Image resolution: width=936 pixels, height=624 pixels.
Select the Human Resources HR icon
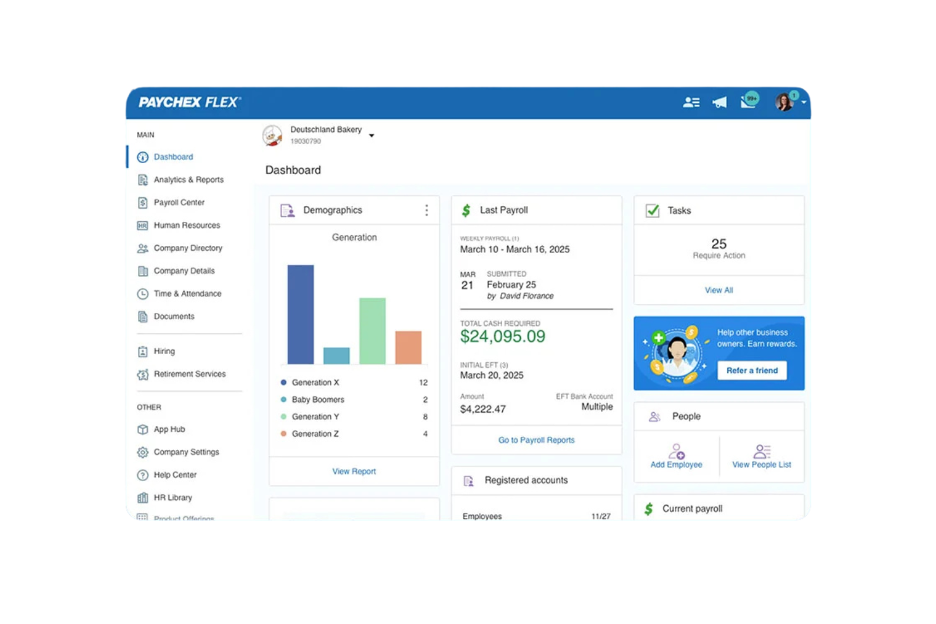pyautogui.click(x=143, y=225)
